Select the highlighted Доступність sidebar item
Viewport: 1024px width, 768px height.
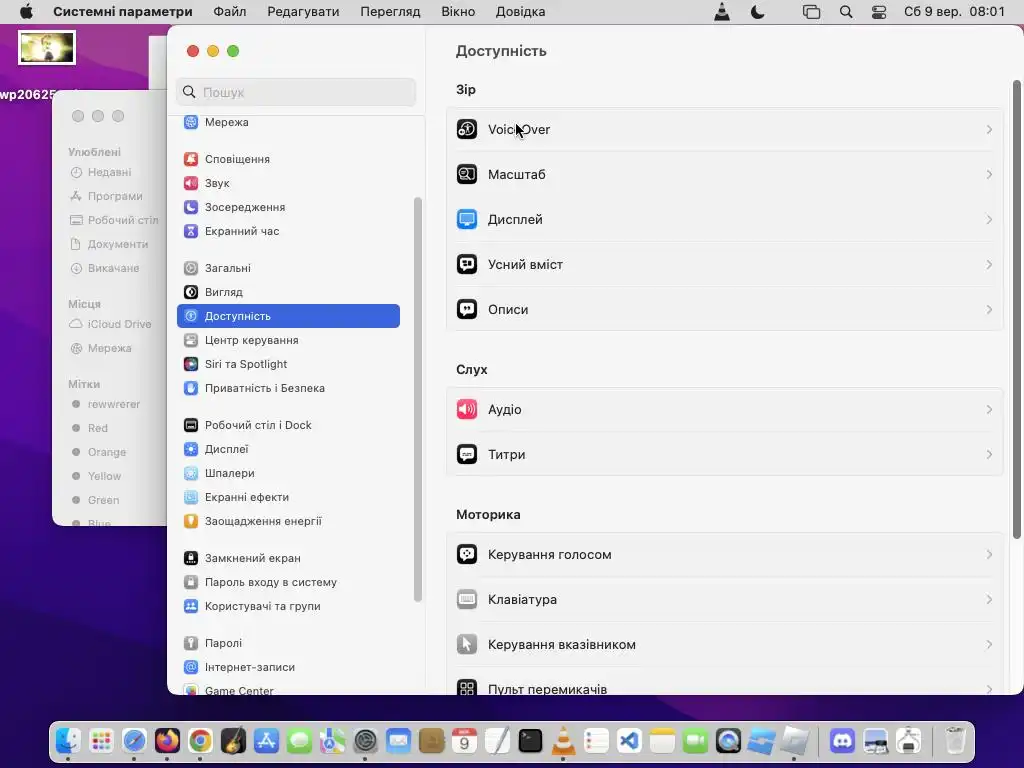pos(288,316)
